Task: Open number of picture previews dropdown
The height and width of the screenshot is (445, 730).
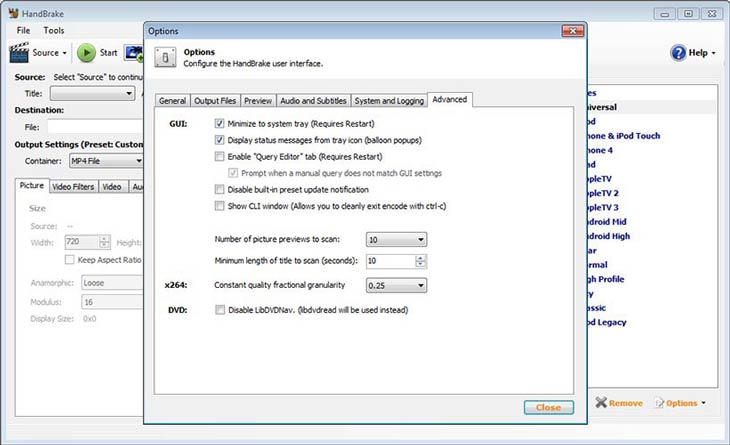Action: tap(396, 239)
